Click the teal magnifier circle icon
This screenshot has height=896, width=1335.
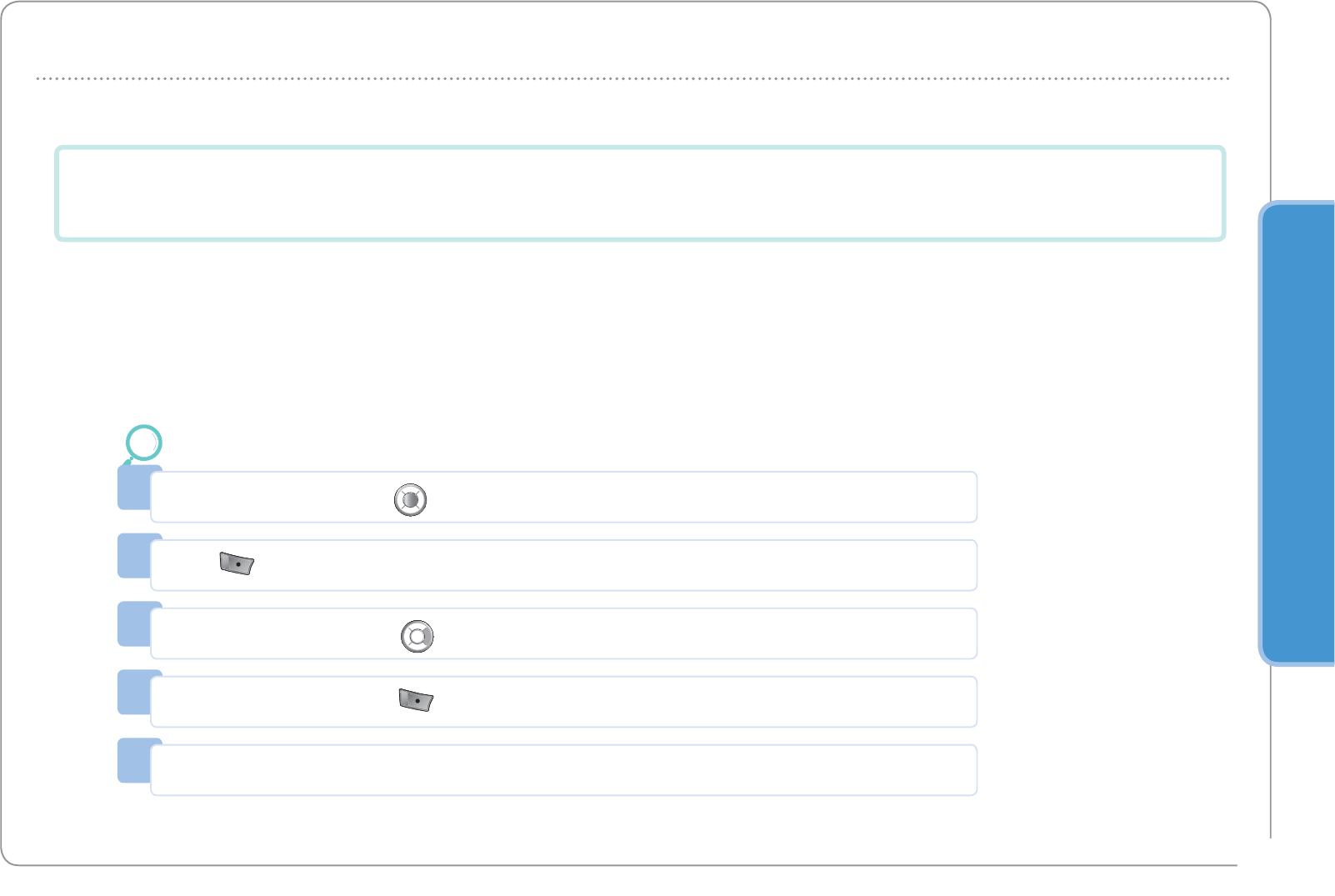coord(143,443)
